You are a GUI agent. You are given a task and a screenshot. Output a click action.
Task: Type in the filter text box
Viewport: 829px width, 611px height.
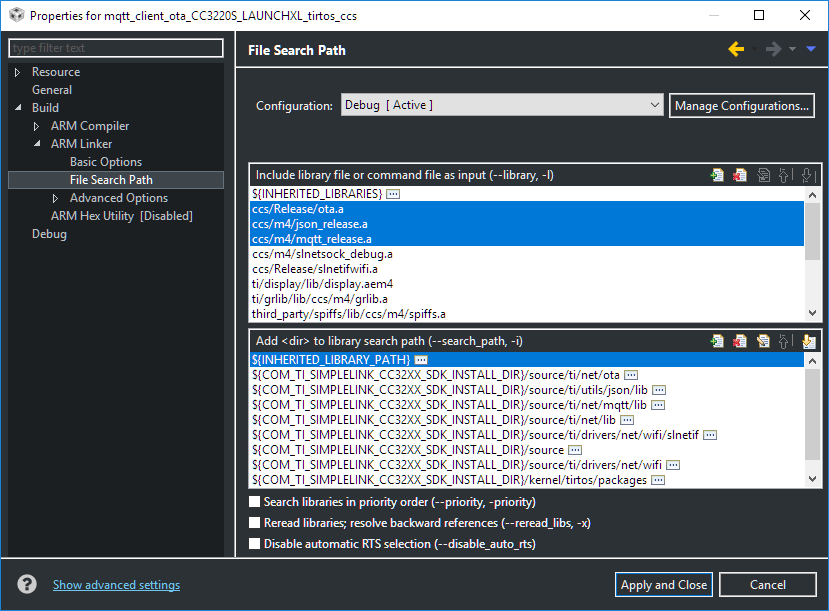tap(115, 47)
